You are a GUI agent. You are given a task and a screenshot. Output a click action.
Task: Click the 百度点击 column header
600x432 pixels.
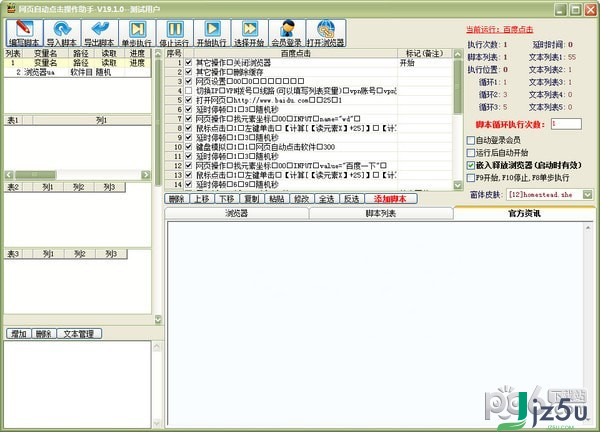[295, 53]
